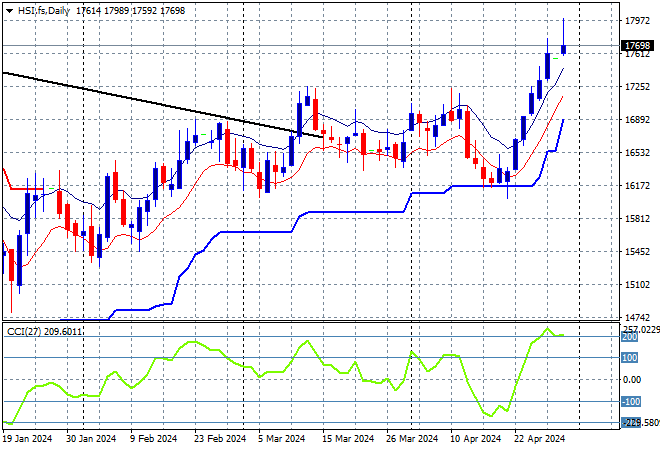Click the 14742 price axis label

click(637, 317)
